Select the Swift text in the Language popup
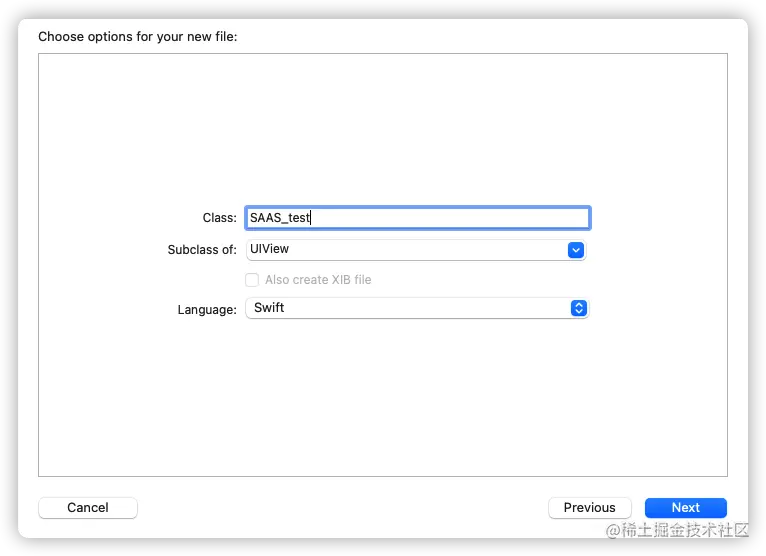 click(269, 308)
